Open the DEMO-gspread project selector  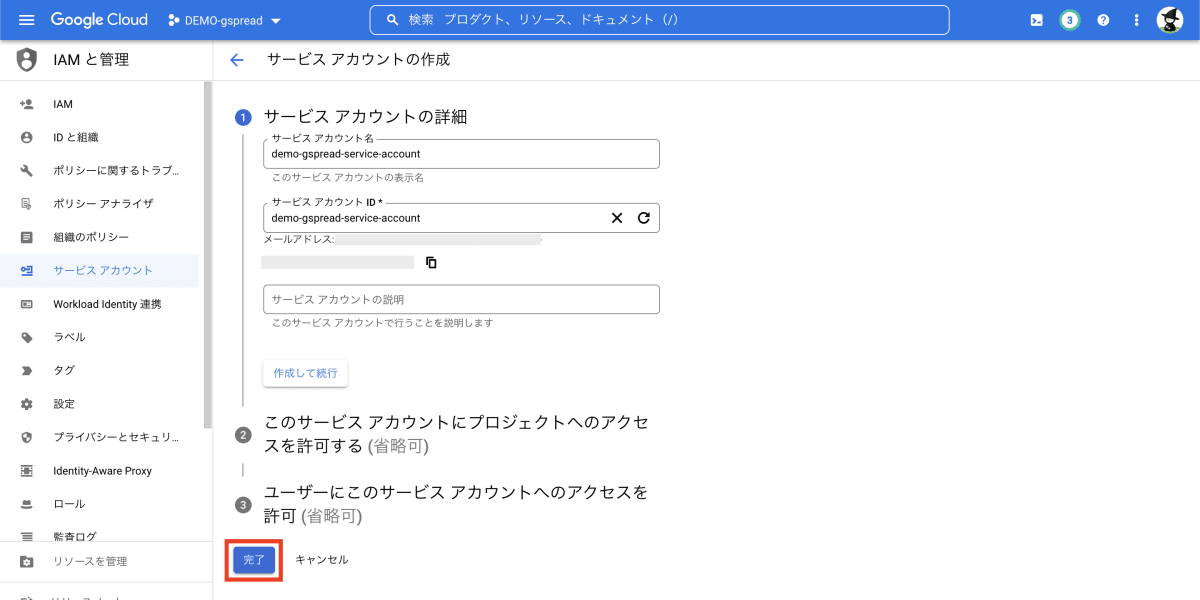pos(225,20)
